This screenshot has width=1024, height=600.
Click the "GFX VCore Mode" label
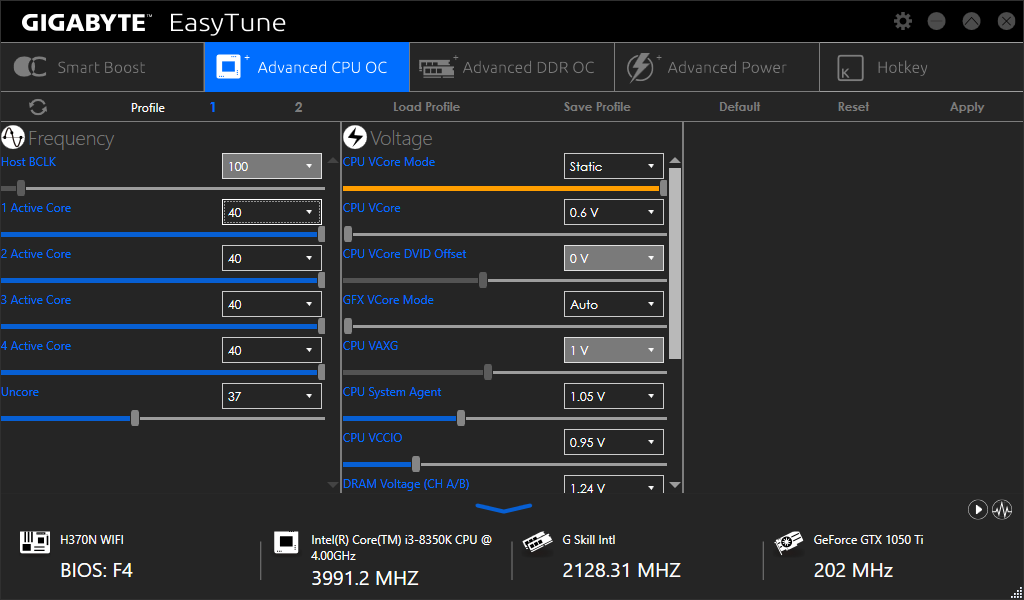[388, 300]
